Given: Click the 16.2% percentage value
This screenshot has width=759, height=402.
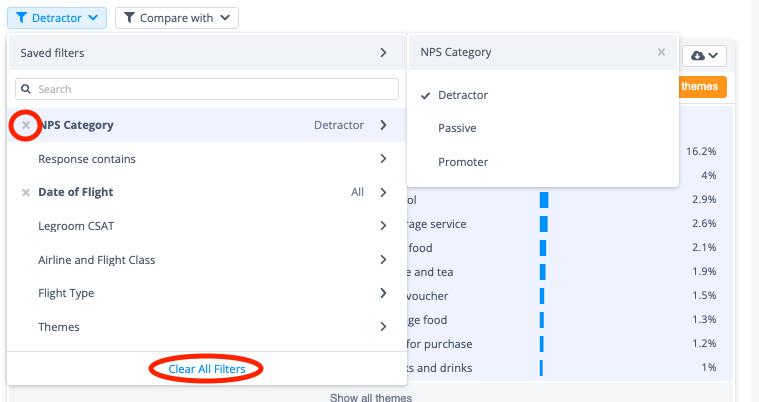Looking at the screenshot, I should [701, 151].
